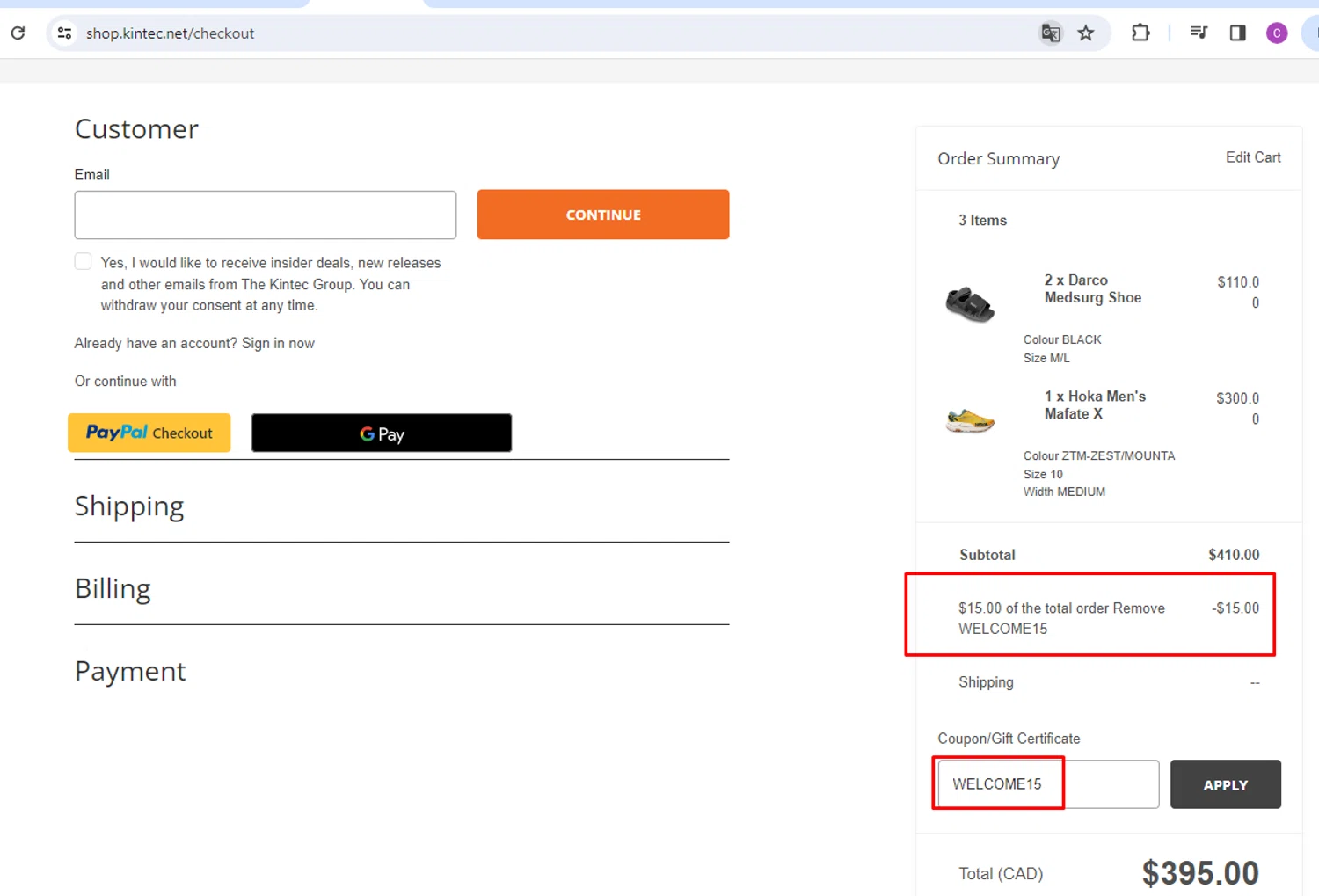Reload the page with the refresh icon

click(x=18, y=33)
